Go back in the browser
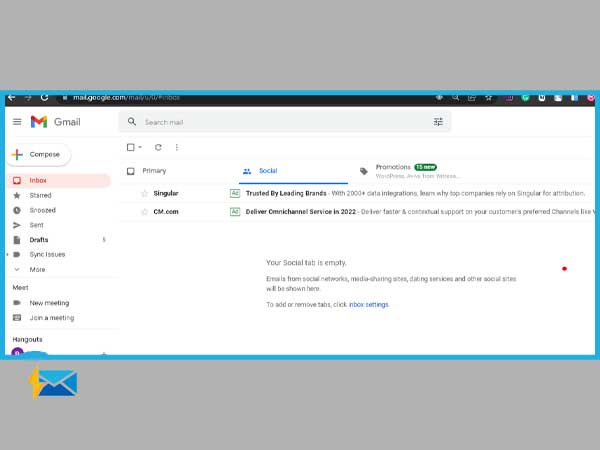This screenshot has height=450, width=600. point(11,98)
